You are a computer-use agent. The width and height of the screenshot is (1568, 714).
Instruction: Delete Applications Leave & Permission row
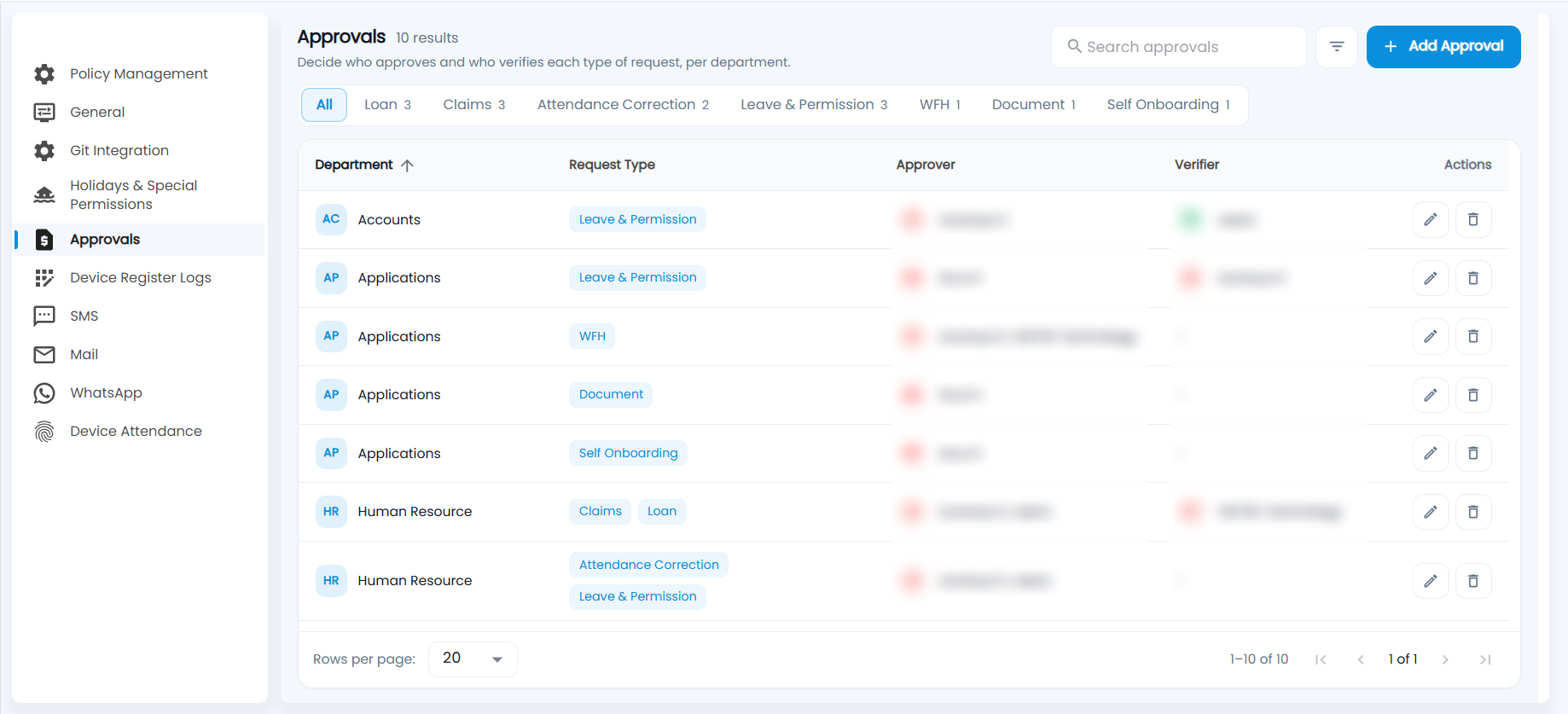pos(1473,278)
